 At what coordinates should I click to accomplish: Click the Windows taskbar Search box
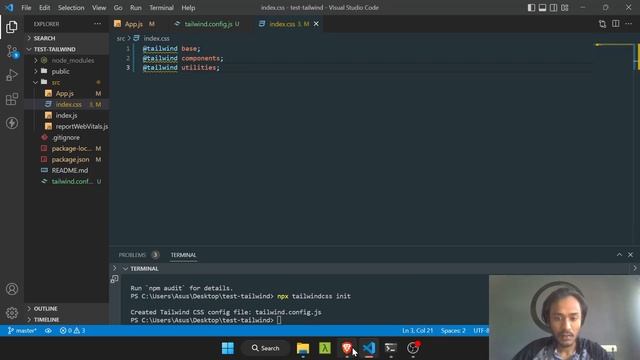click(x=265, y=348)
